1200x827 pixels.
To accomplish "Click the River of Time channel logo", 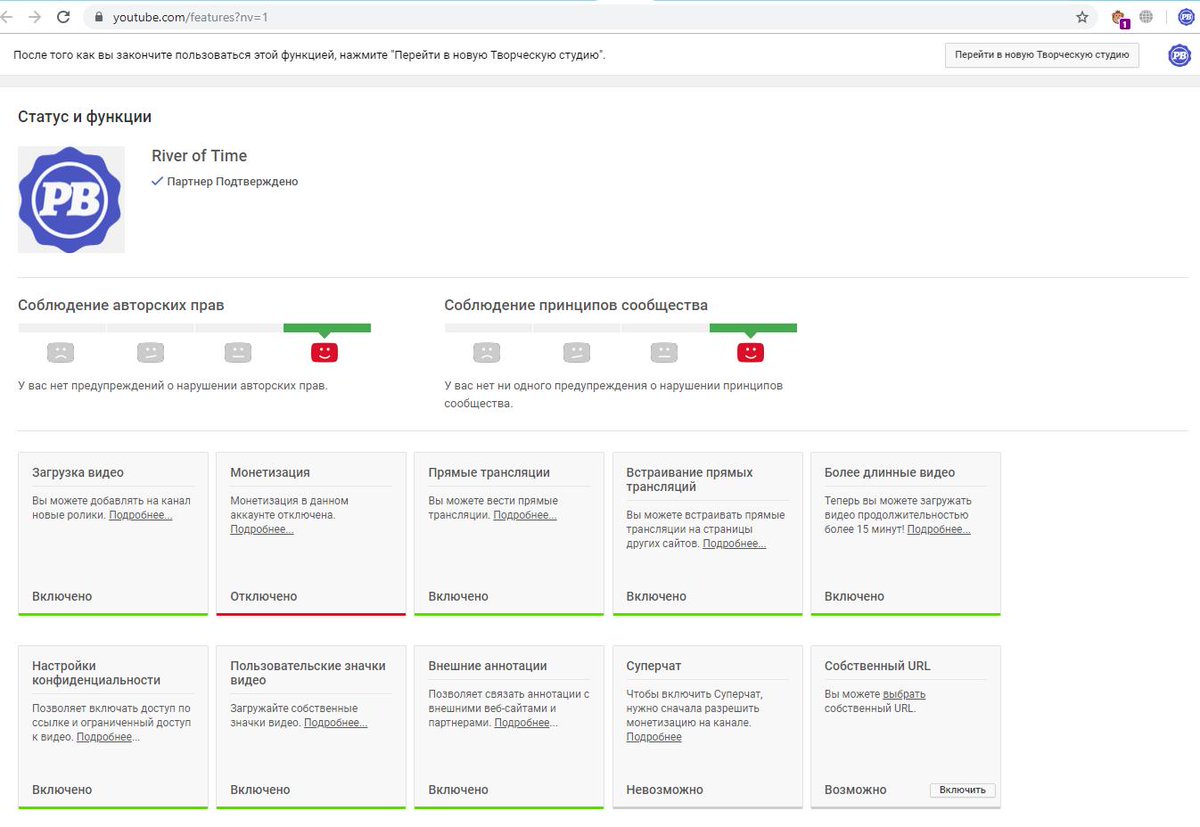I will (x=71, y=199).
